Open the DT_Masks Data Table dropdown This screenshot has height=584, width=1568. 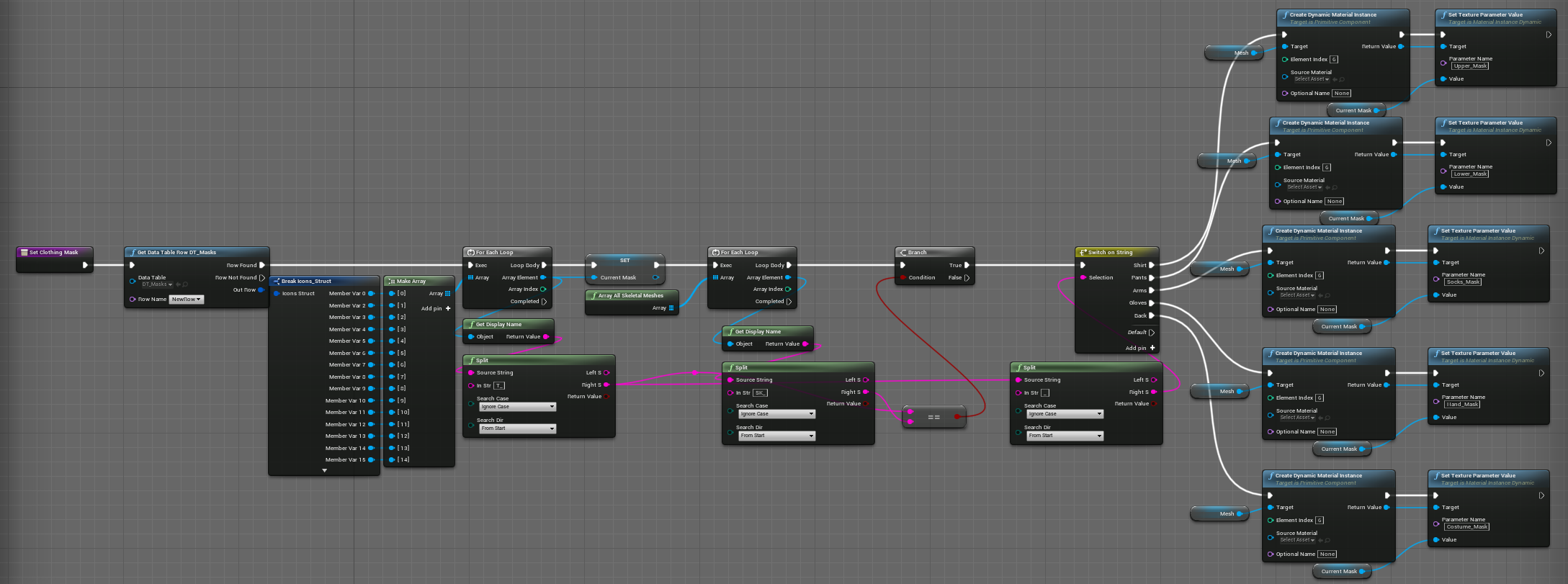pos(157,284)
